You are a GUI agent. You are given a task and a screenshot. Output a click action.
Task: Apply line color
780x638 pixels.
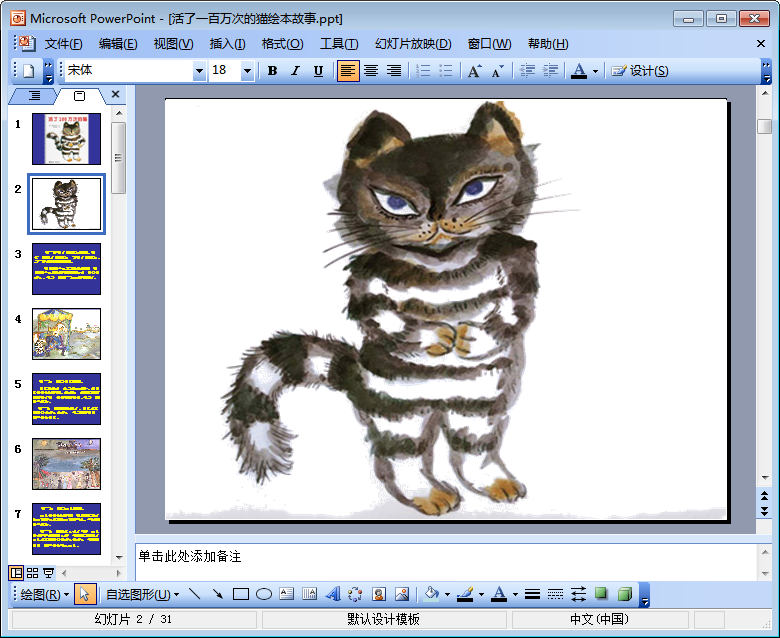click(x=465, y=594)
